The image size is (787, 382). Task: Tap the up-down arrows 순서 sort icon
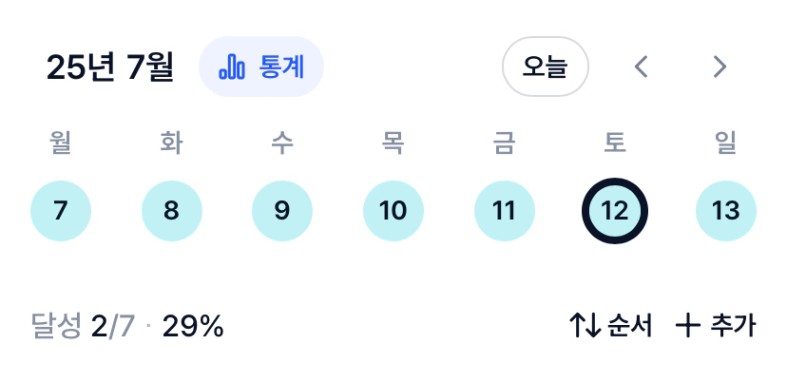tap(585, 326)
